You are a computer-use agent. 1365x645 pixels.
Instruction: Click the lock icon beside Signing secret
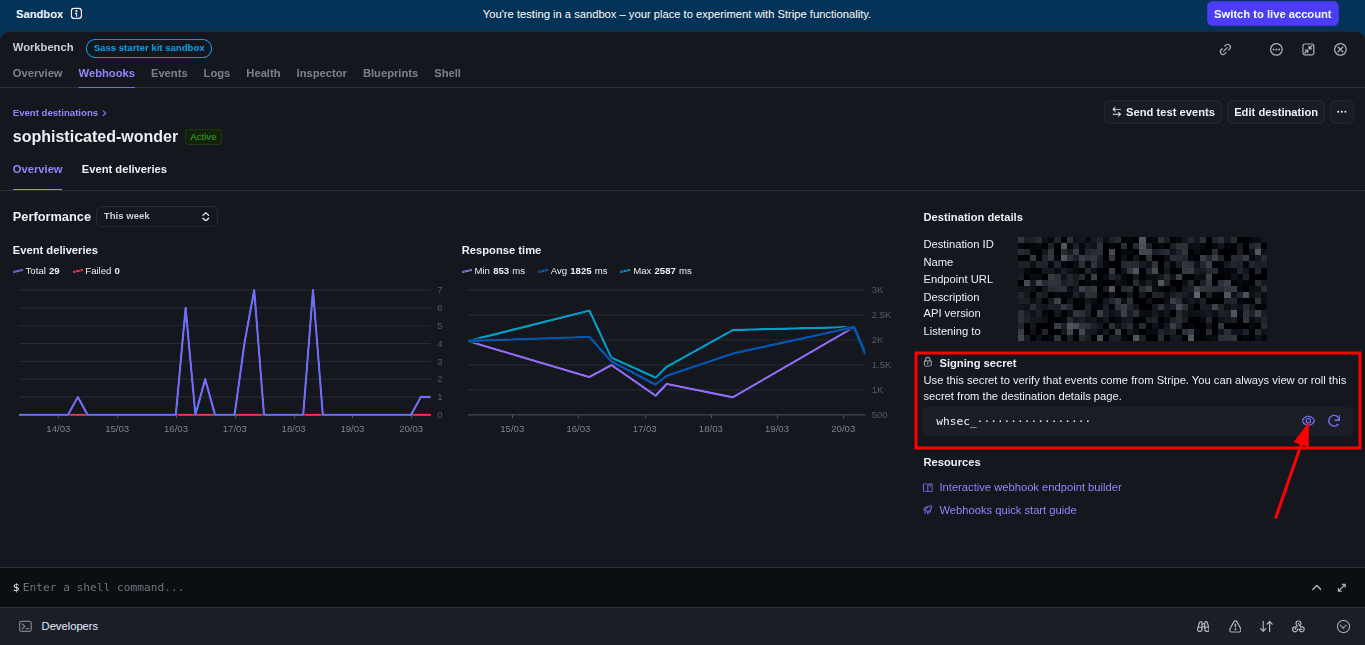click(x=928, y=363)
